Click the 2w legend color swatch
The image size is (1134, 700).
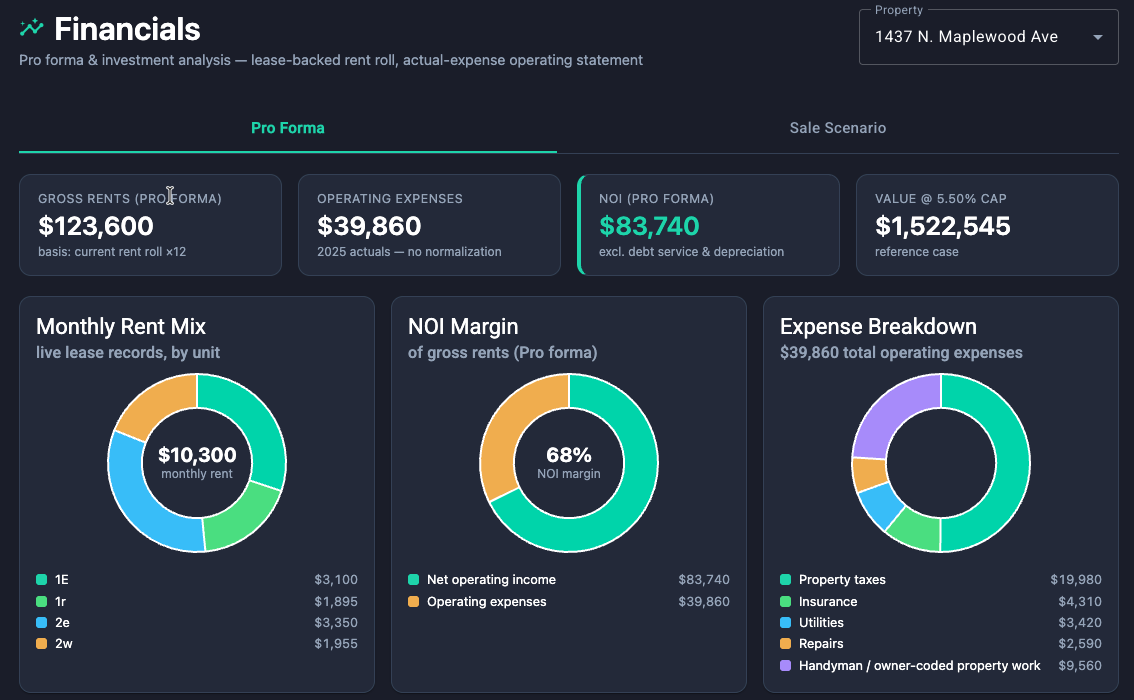41,643
